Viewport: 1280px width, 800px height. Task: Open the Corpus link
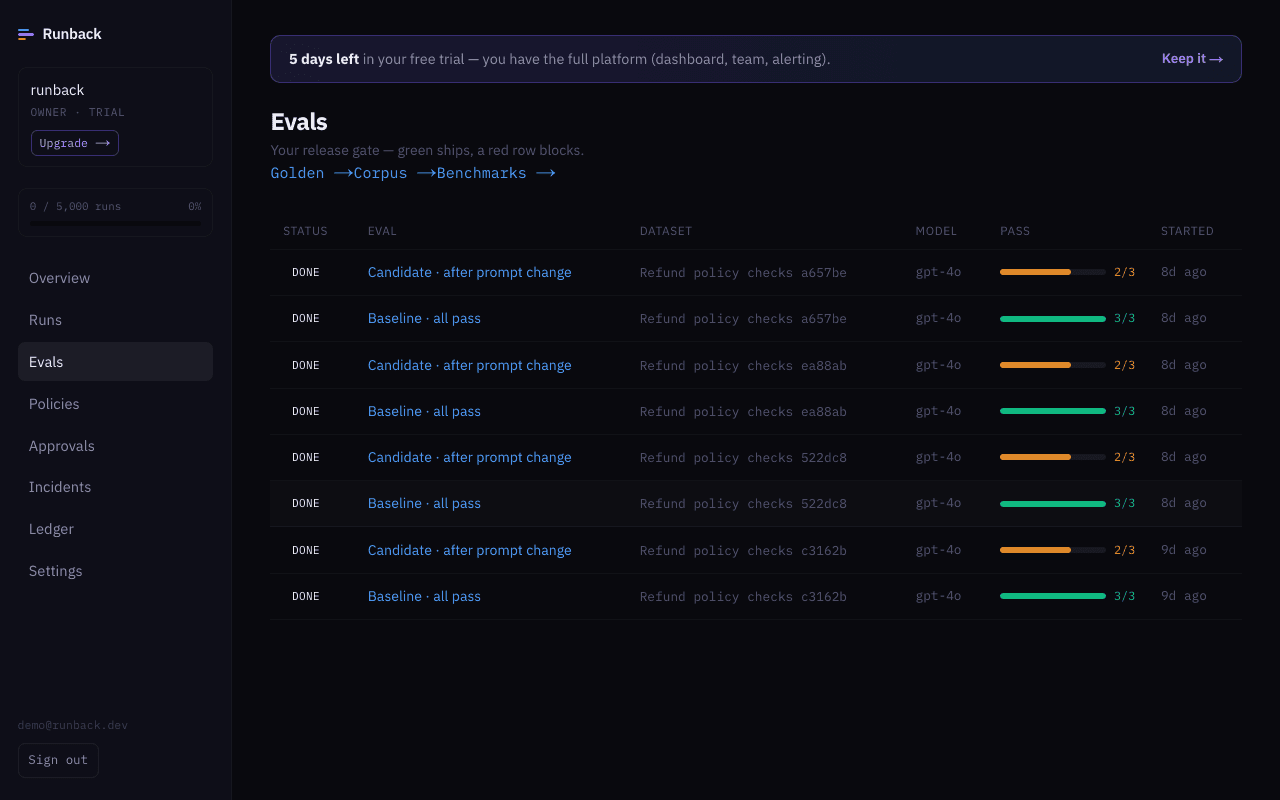(x=395, y=173)
